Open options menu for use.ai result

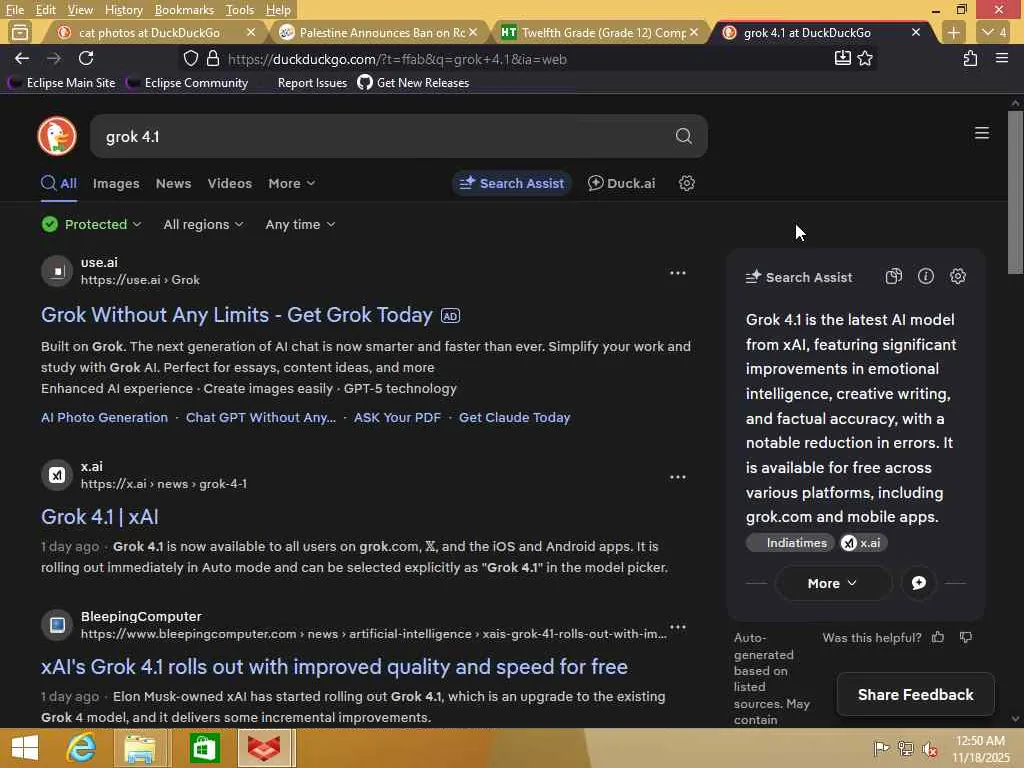point(677,273)
